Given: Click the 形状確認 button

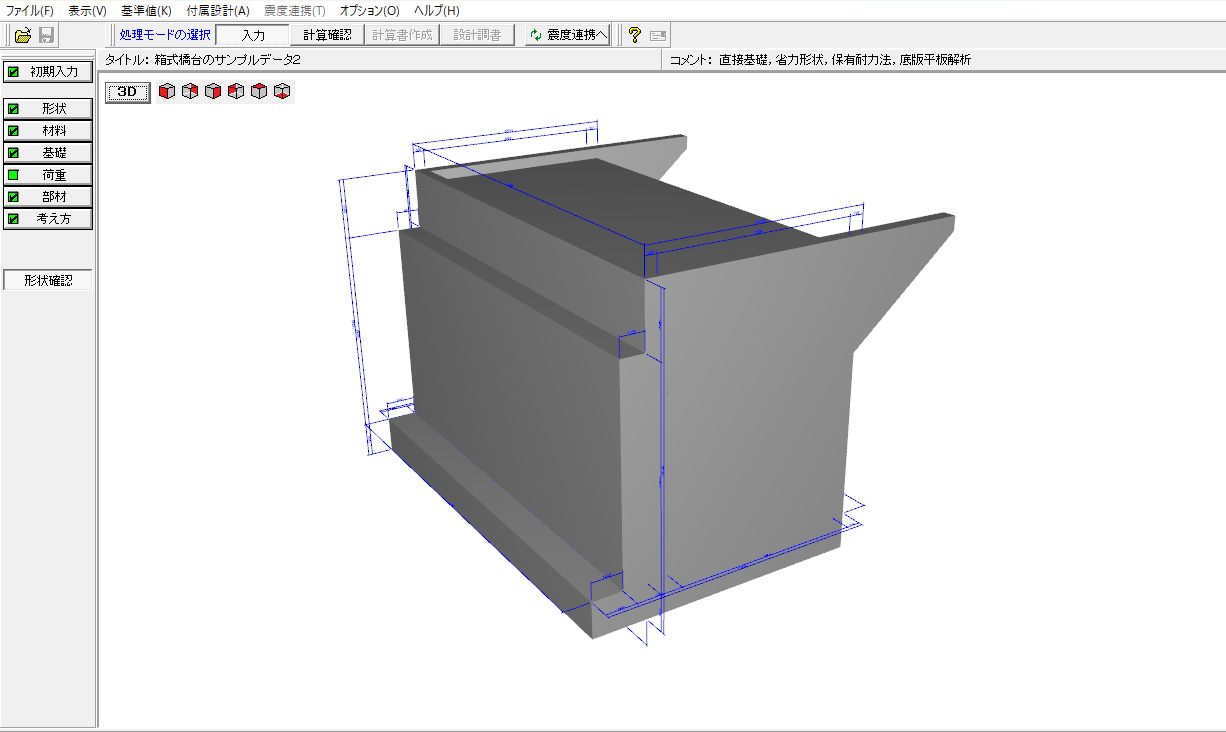Looking at the screenshot, I should pos(48,281).
